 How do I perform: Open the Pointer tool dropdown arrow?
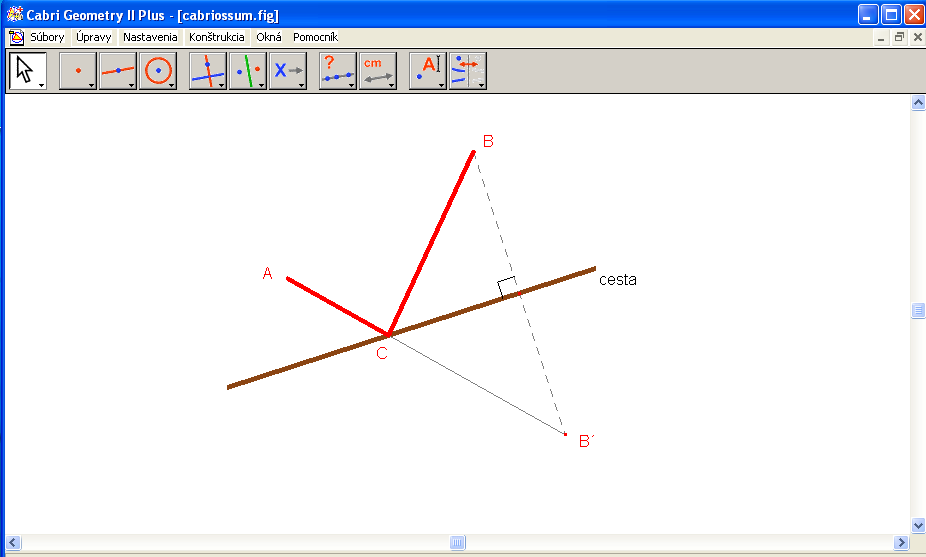pyautogui.click(x=41, y=86)
